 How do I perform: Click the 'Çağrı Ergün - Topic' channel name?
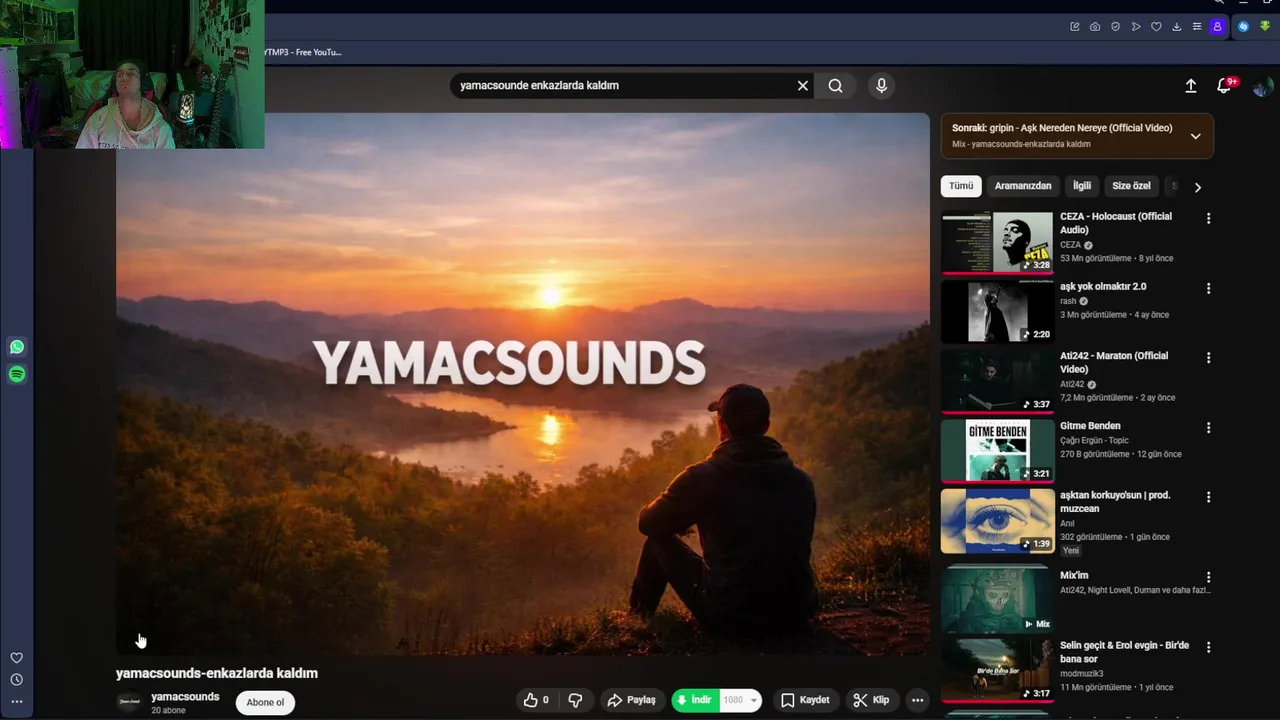click(x=1094, y=440)
